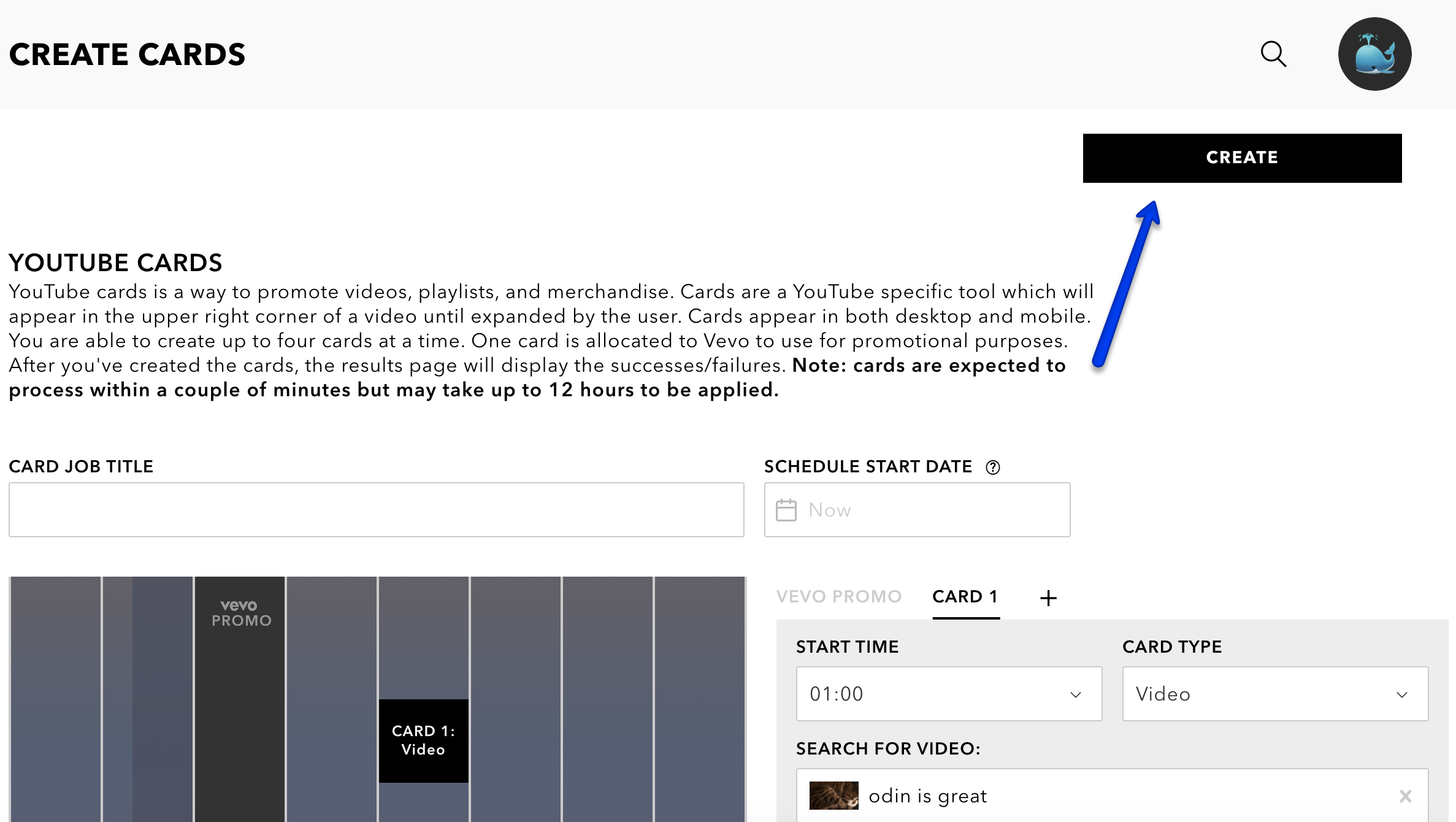1456x822 pixels.
Task: Open the whale profile avatar menu
Action: tap(1374, 54)
